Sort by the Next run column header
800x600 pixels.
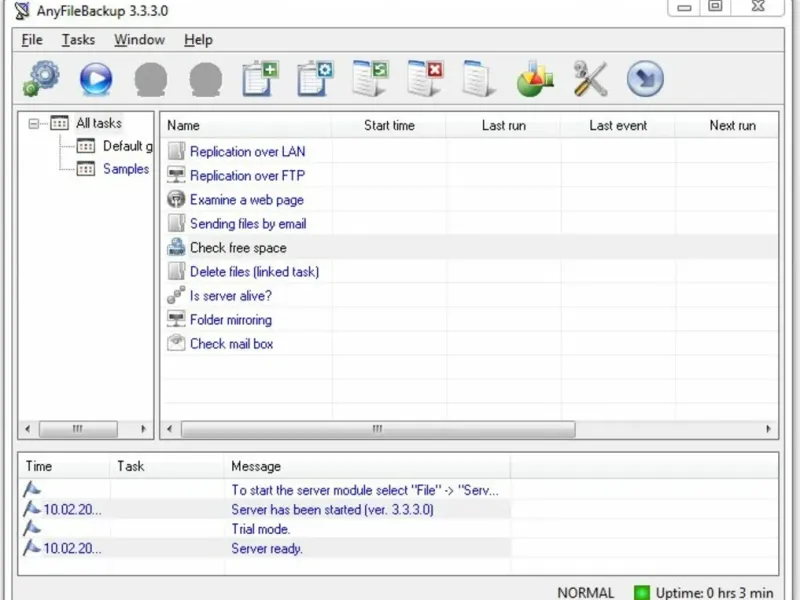coord(733,126)
